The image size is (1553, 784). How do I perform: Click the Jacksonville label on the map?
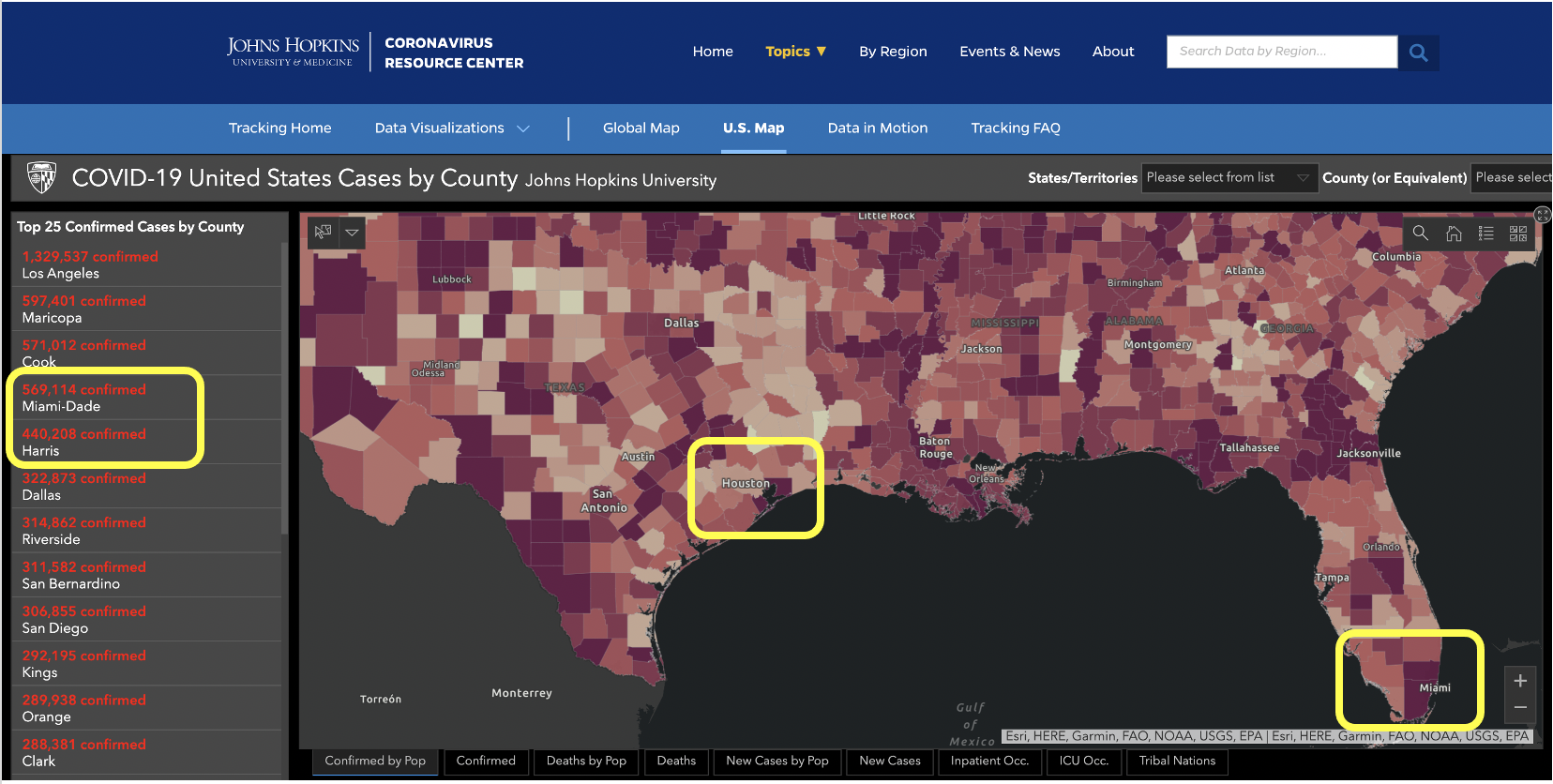pos(1369,453)
